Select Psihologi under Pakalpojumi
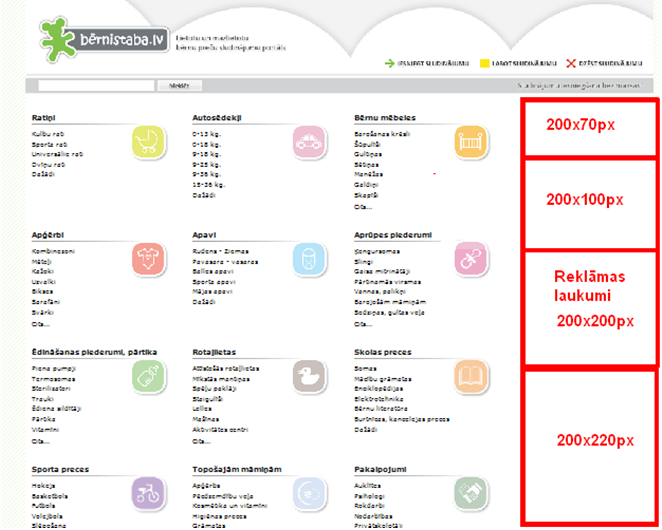The image size is (662, 530). [x=369, y=496]
